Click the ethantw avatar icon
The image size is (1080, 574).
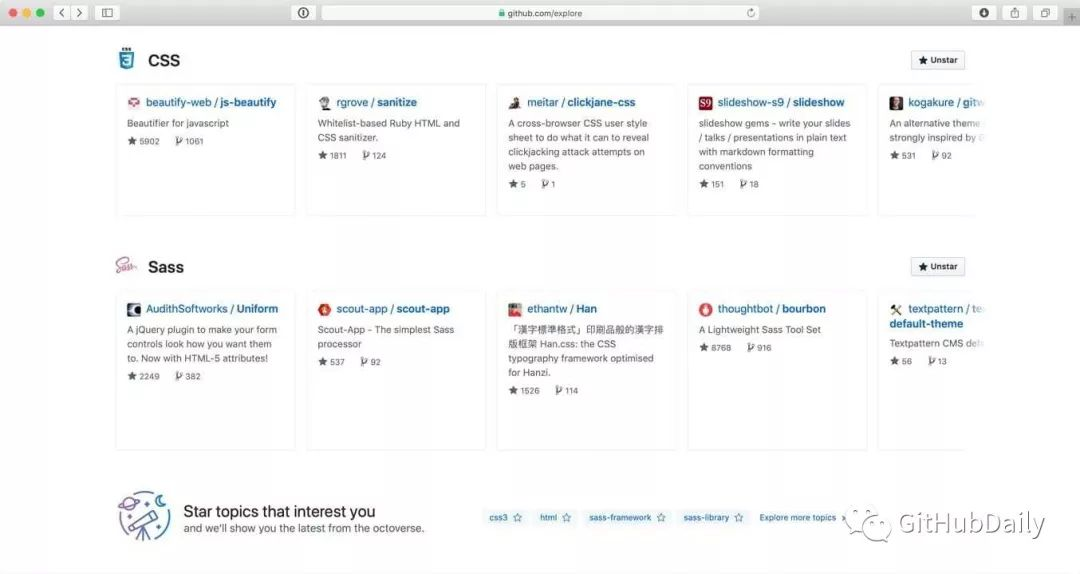click(515, 309)
